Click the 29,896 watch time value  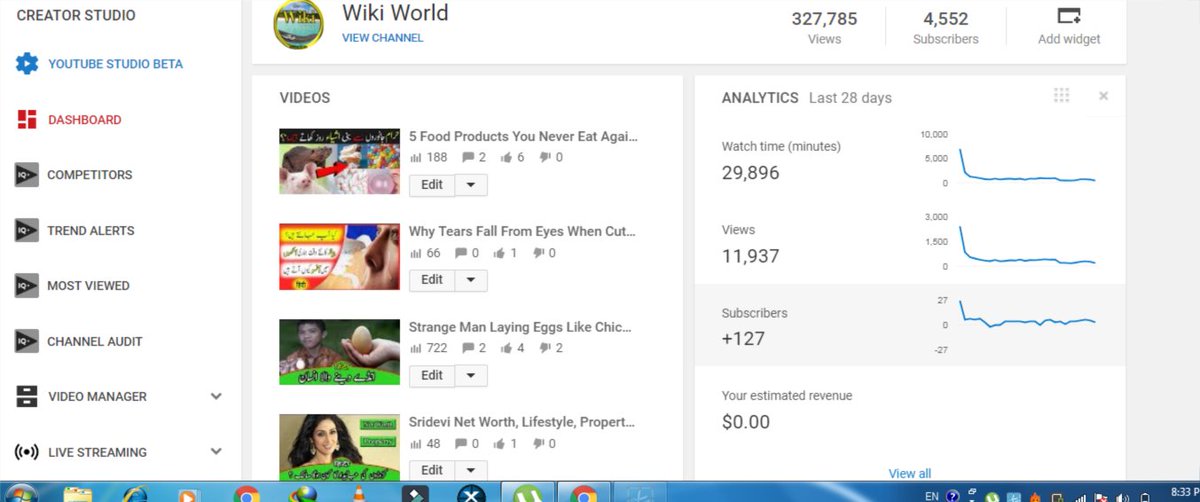tap(750, 173)
